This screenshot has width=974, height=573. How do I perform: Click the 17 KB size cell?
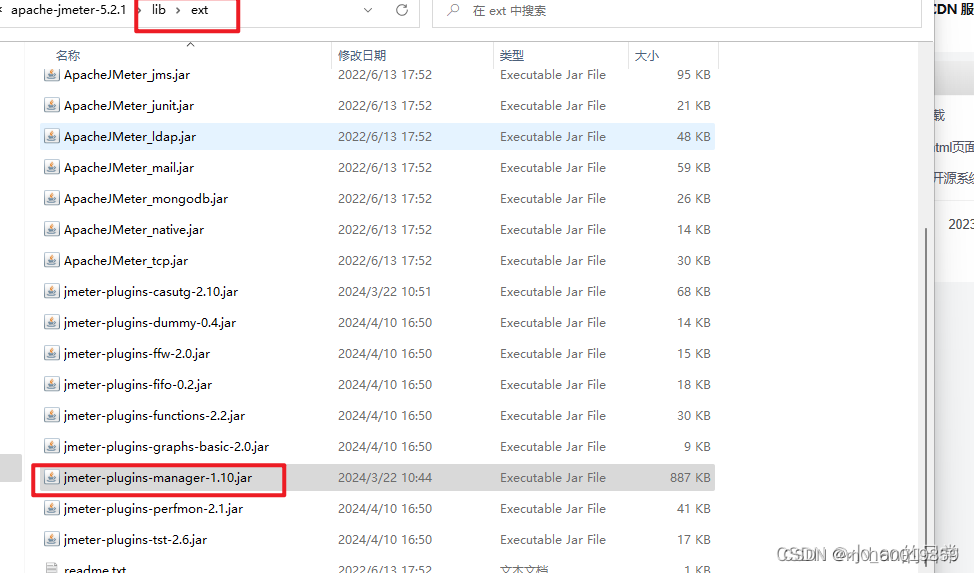click(694, 539)
